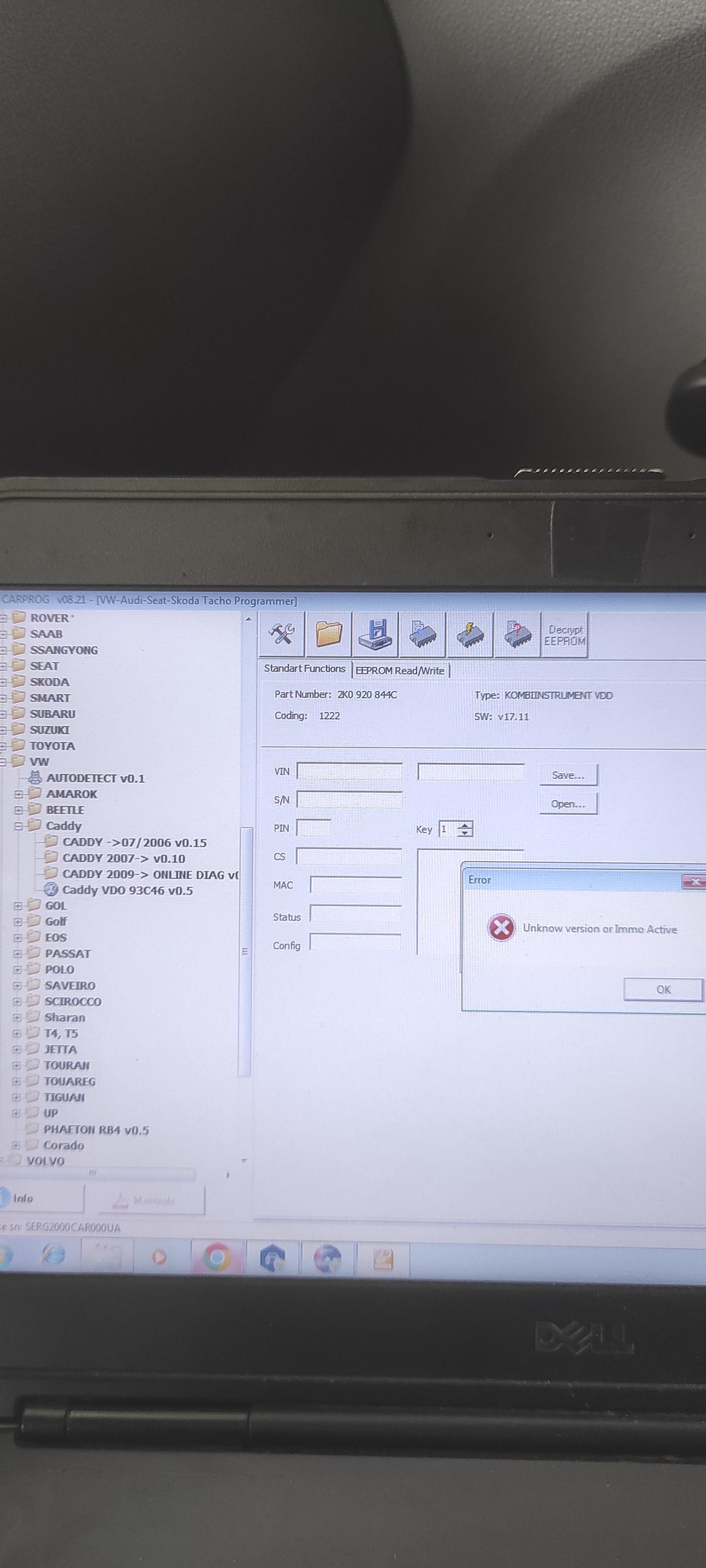Open the tools icon with hammer and wrench
Image resolution: width=706 pixels, height=1568 pixels.
click(281, 634)
